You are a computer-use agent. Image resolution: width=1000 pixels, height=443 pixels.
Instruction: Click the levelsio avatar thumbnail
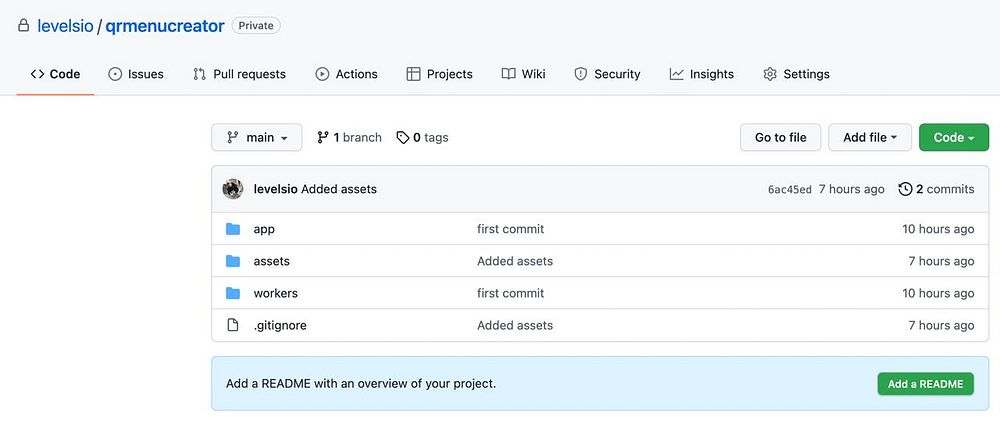[x=233, y=189]
